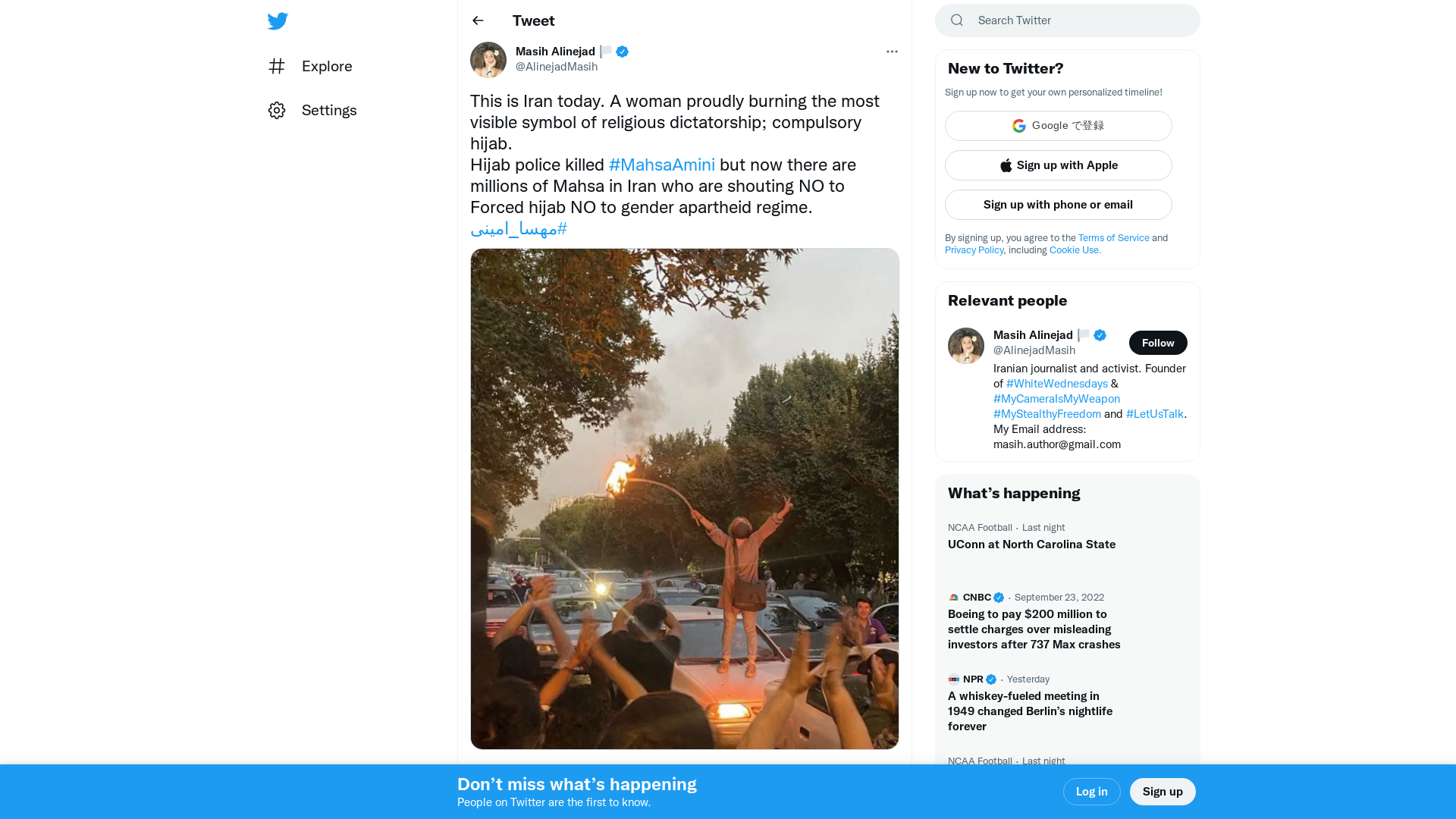Click the search magnifying glass icon
Image resolution: width=1456 pixels, height=819 pixels.
957,20
